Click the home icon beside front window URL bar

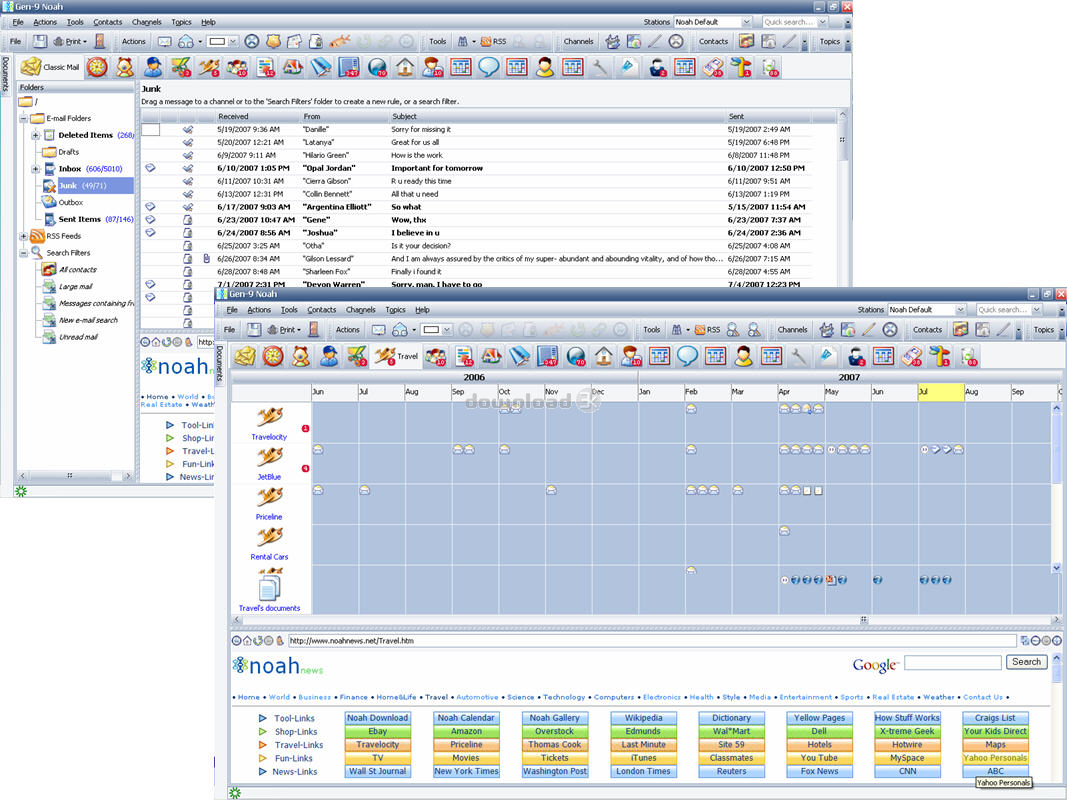click(x=246, y=641)
